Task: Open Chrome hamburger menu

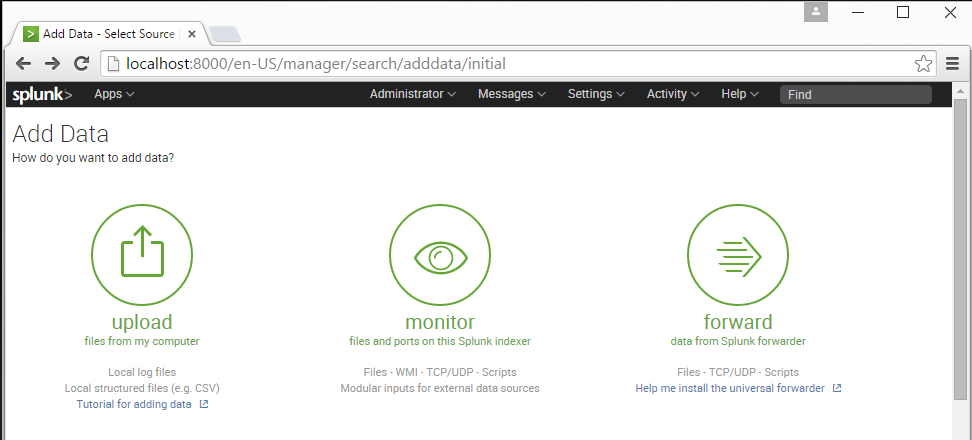Action: pyautogui.click(x=953, y=63)
